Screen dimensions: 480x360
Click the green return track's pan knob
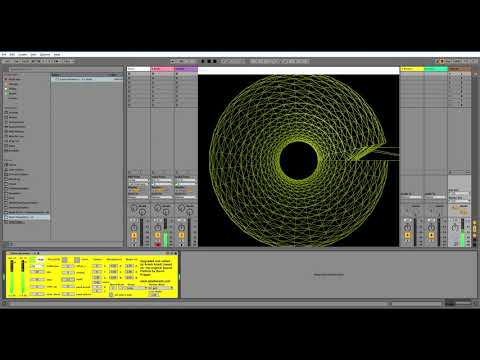pos(431,228)
